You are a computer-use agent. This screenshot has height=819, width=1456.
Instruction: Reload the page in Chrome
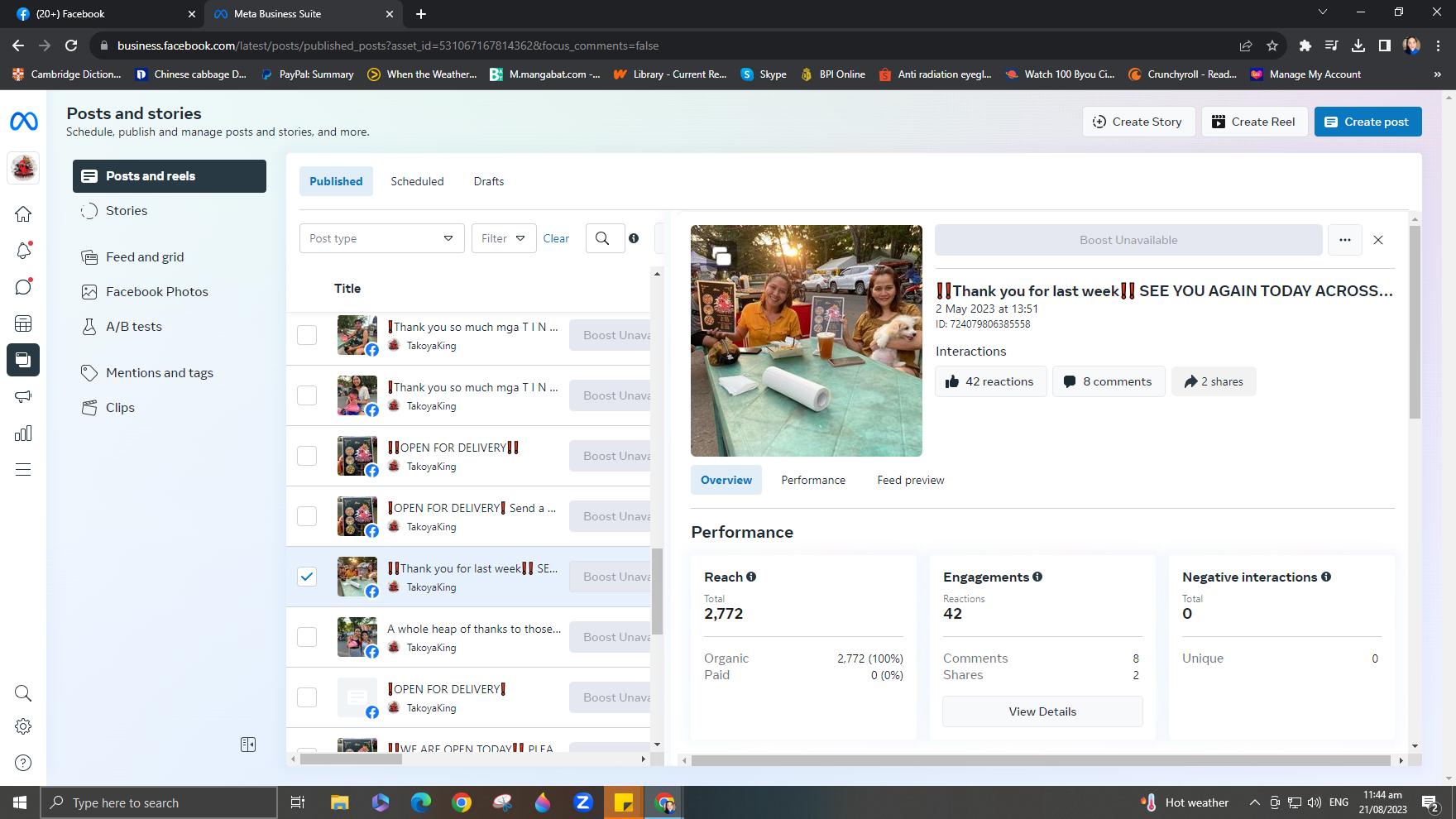coord(71,45)
